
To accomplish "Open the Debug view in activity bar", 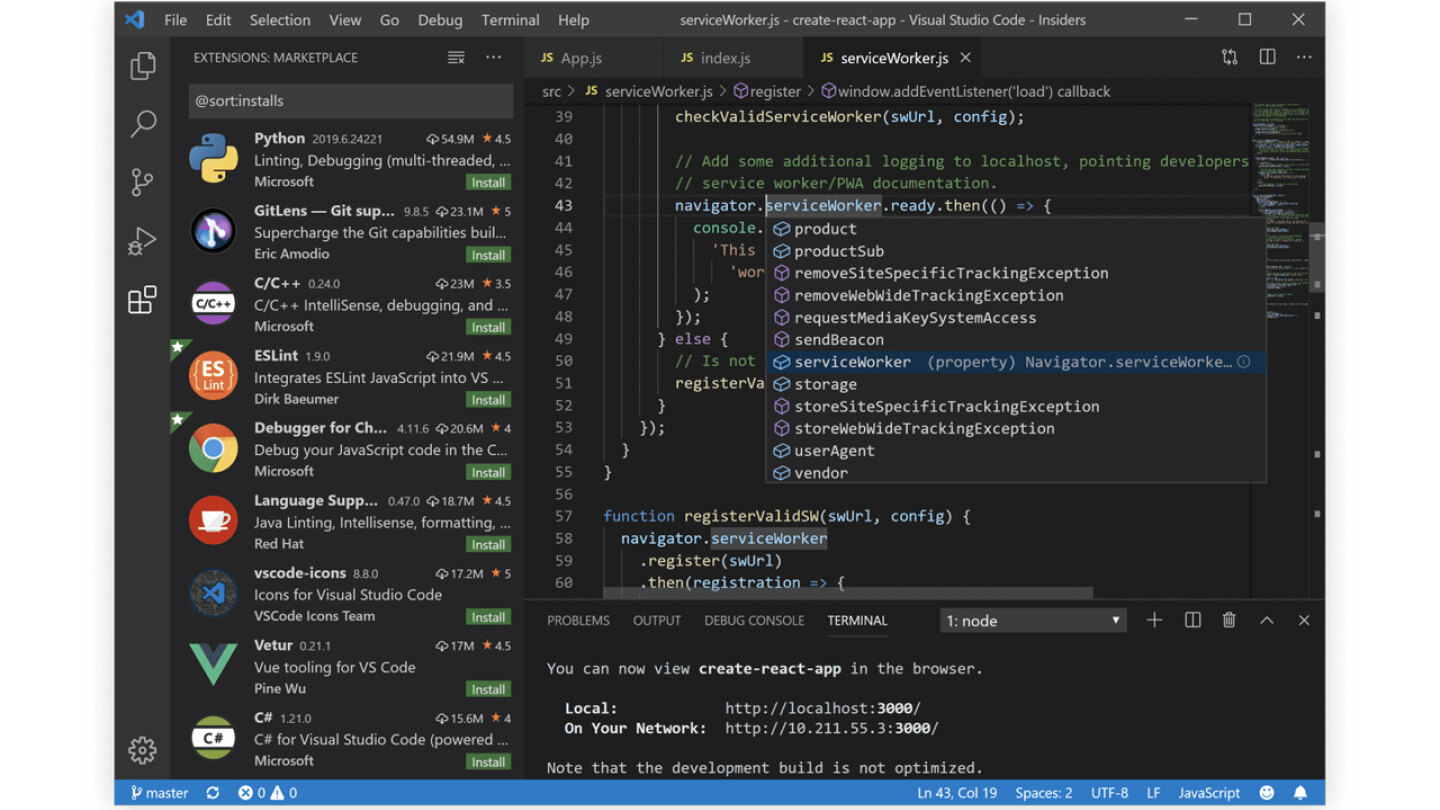I will click(143, 241).
